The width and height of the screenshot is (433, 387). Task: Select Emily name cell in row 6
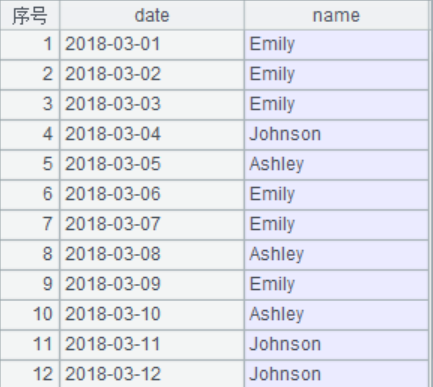click(336, 195)
